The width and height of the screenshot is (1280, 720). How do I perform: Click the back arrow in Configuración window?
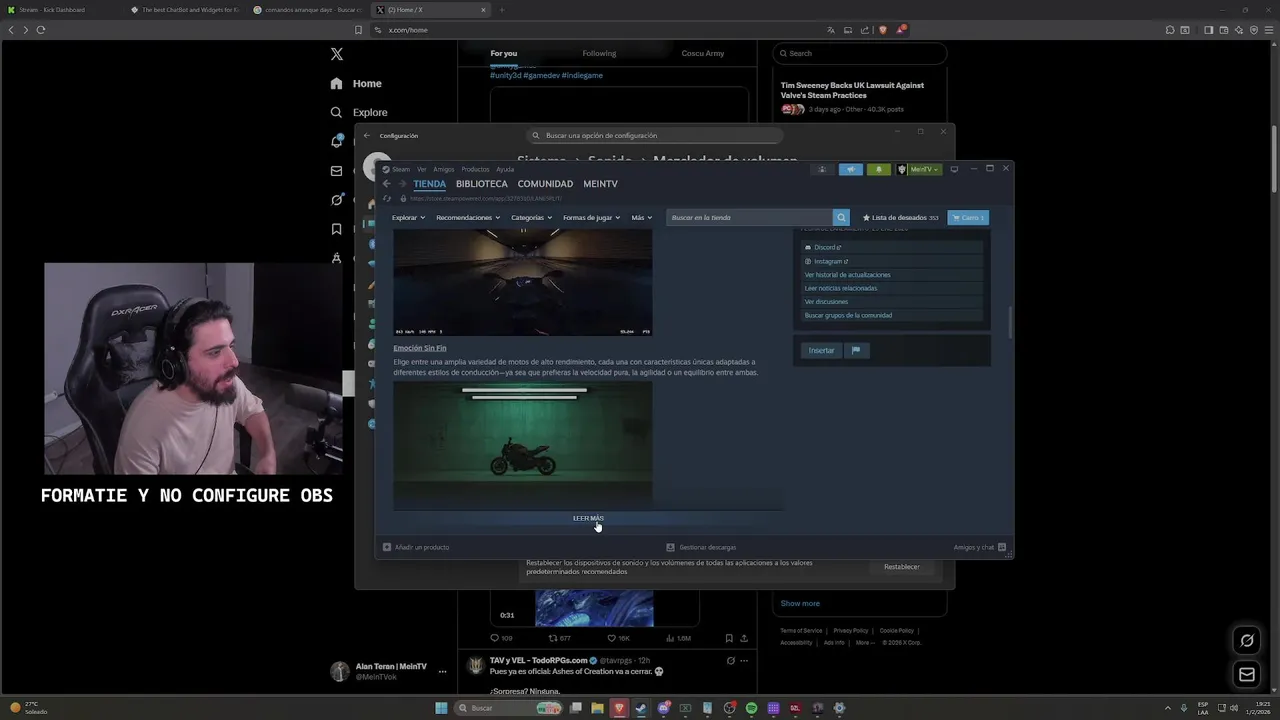point(367,135)
